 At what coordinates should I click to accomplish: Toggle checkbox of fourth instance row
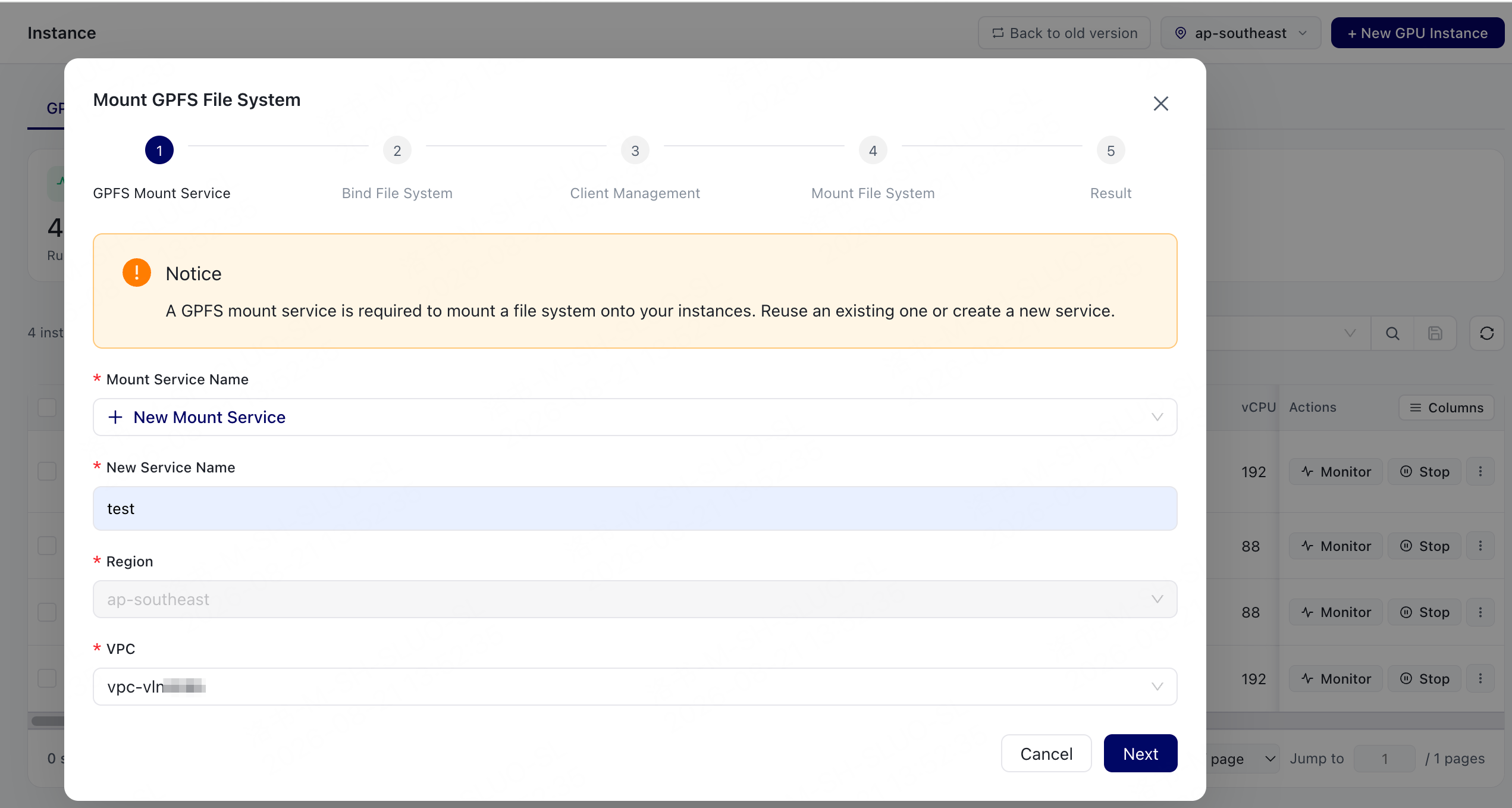pos(47,678)
